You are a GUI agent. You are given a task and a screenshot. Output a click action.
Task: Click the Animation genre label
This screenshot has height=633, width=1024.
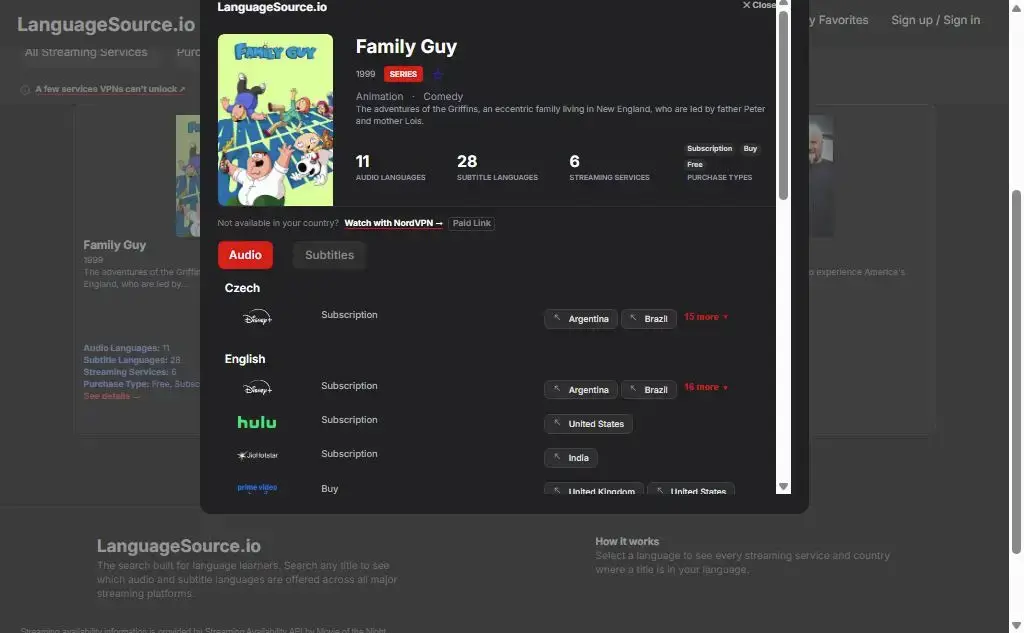pos(379,96)
